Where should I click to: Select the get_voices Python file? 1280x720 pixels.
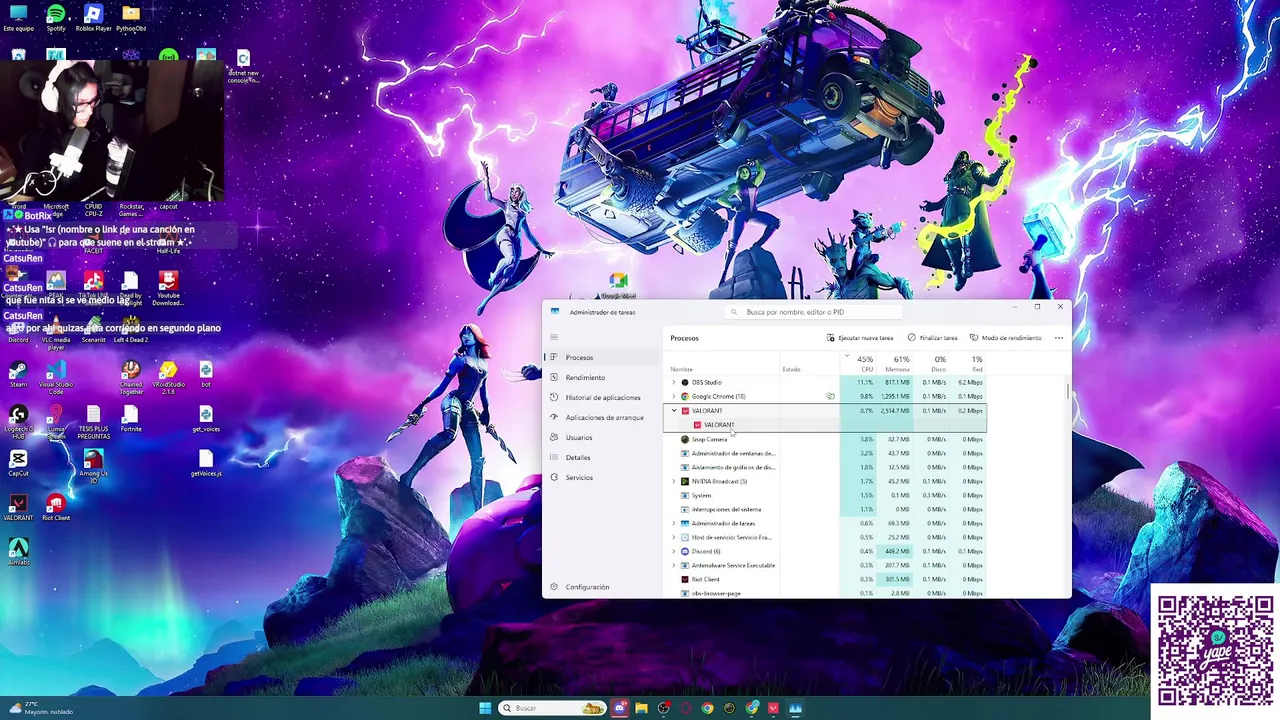205,419
